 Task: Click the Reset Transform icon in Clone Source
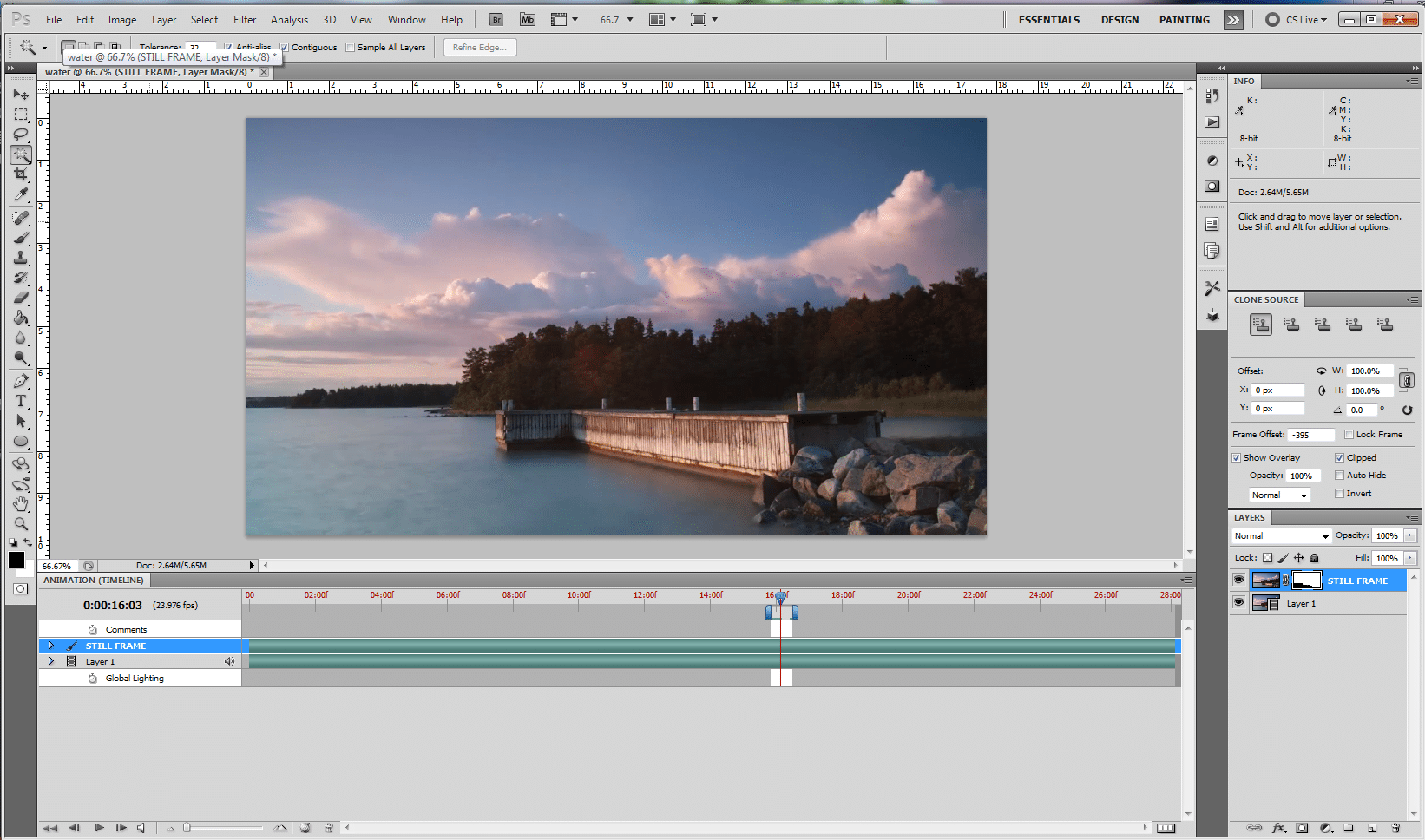tap(1407, 410)
